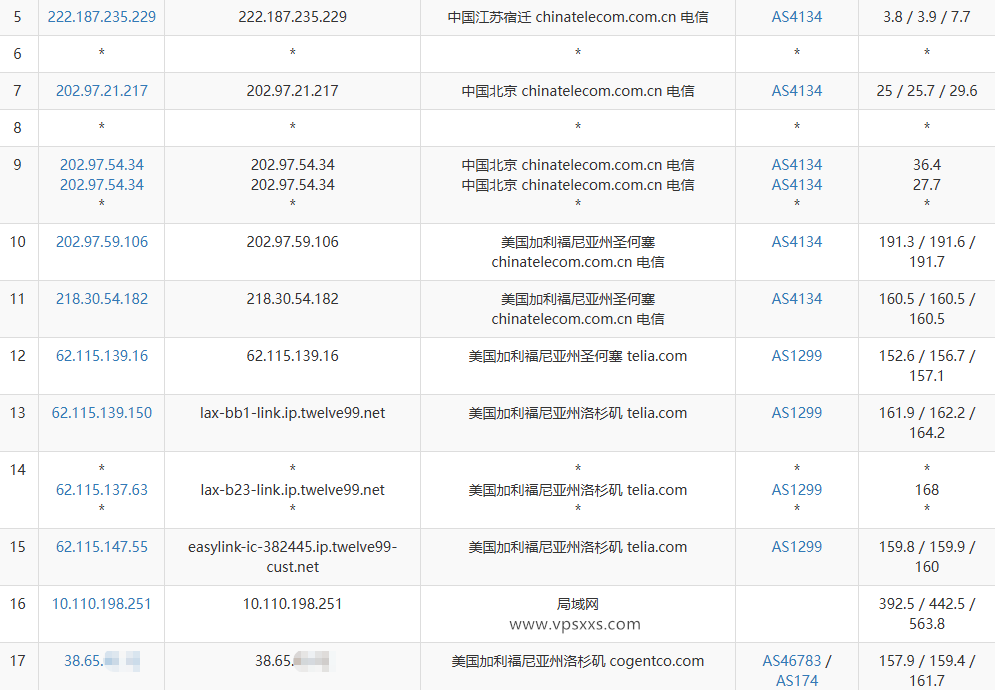Select the 62.115.137.63 link on hop 14
Screen dimensions: 995x690
tap(100, 489)
